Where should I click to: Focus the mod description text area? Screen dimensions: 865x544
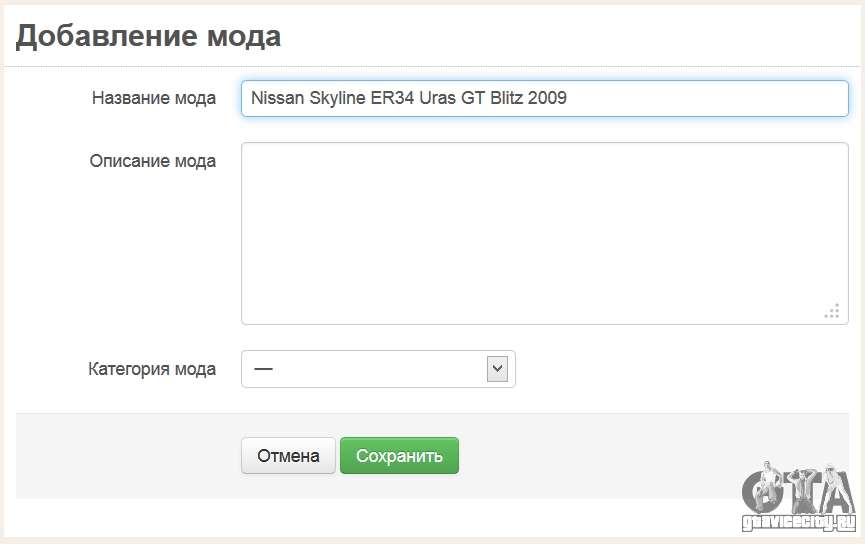pos(544,233)
